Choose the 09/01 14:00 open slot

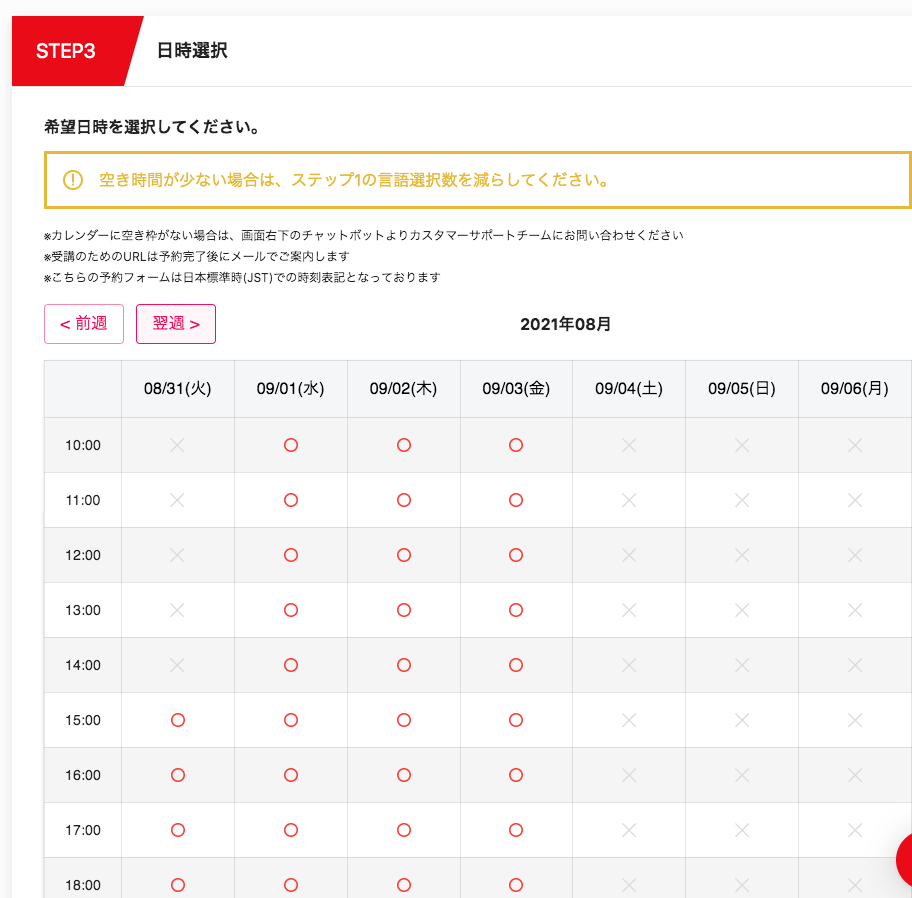click(291, 665)
